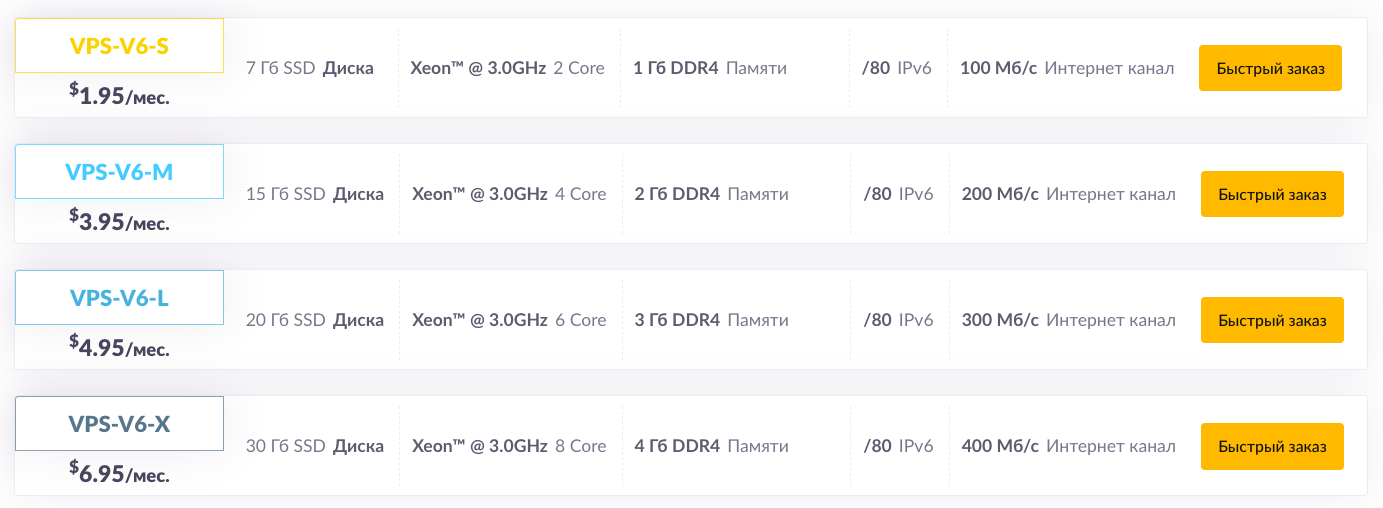This screenshot has height=508, width=1383.
Task: Open the VPS-V6-X plan title
Action: 119,423
